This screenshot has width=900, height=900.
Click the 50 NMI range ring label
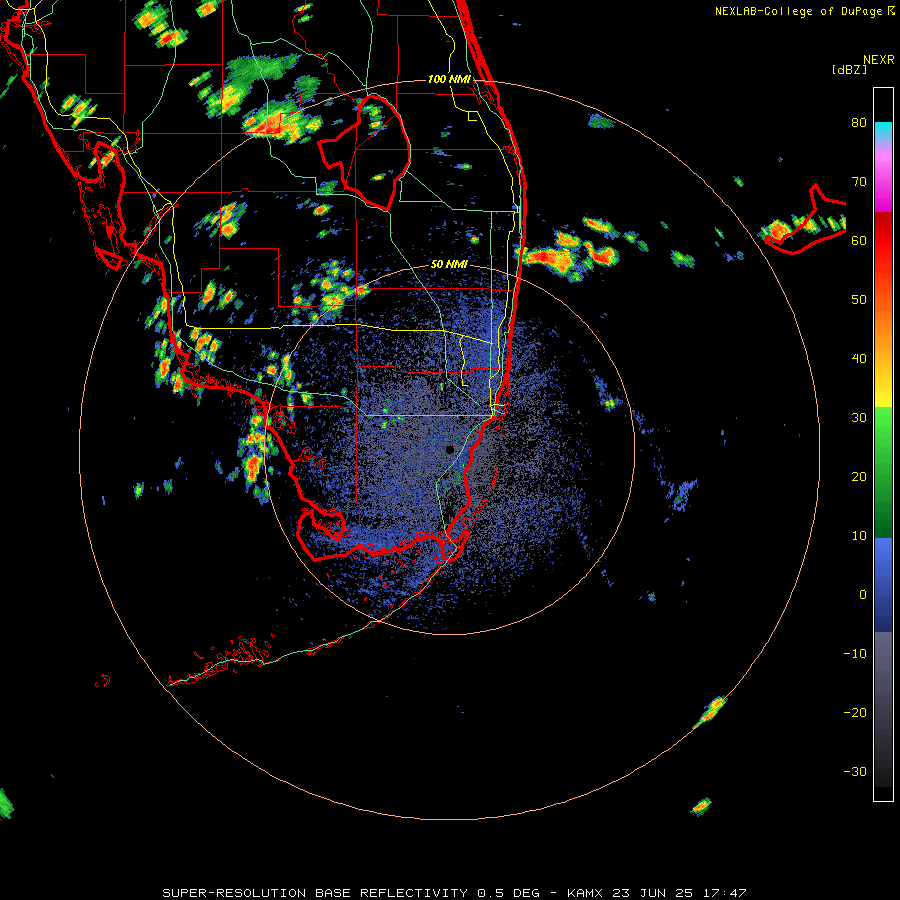[x=449, y=265]
